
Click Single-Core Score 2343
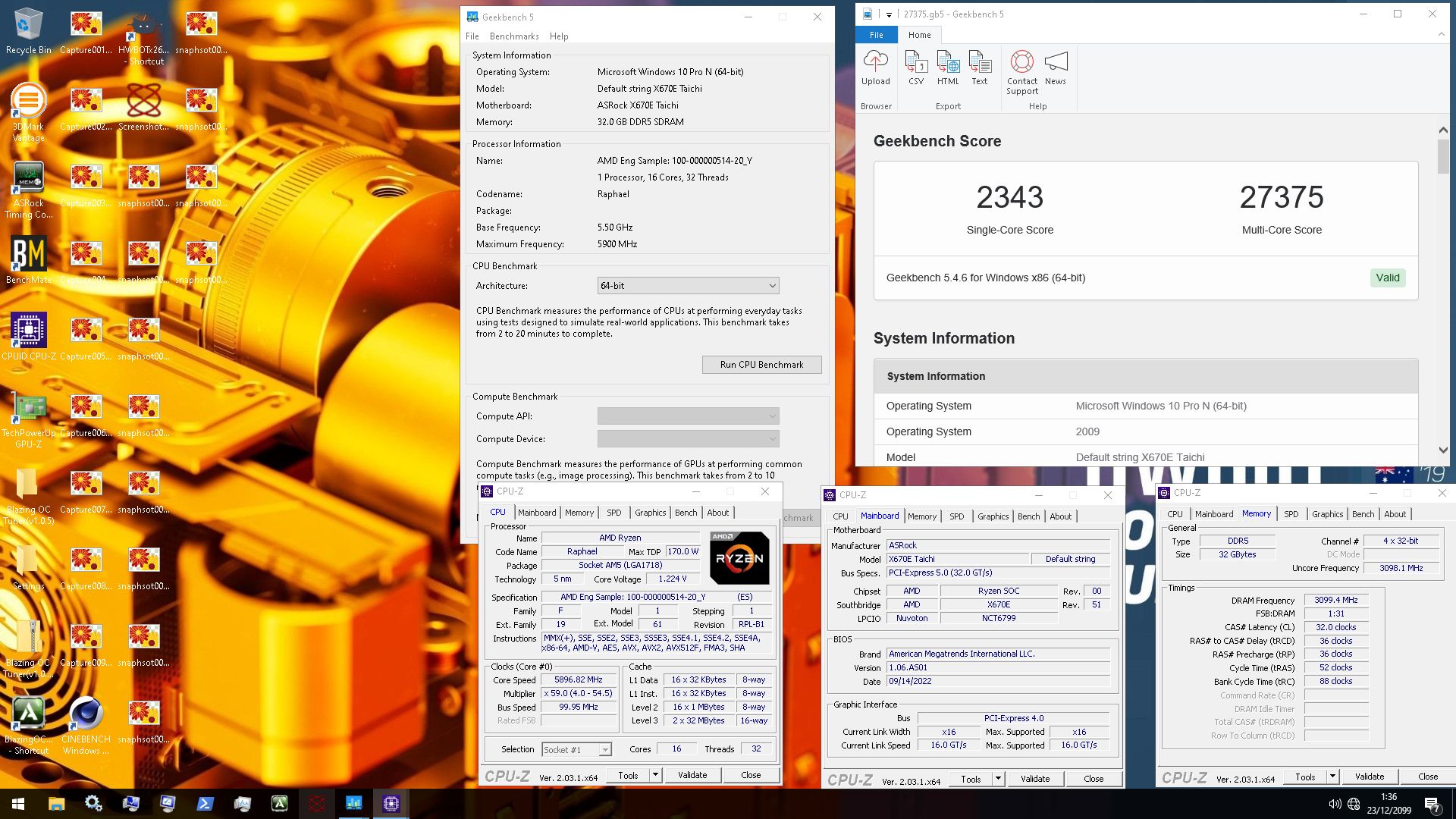[x=1009, y=197]
